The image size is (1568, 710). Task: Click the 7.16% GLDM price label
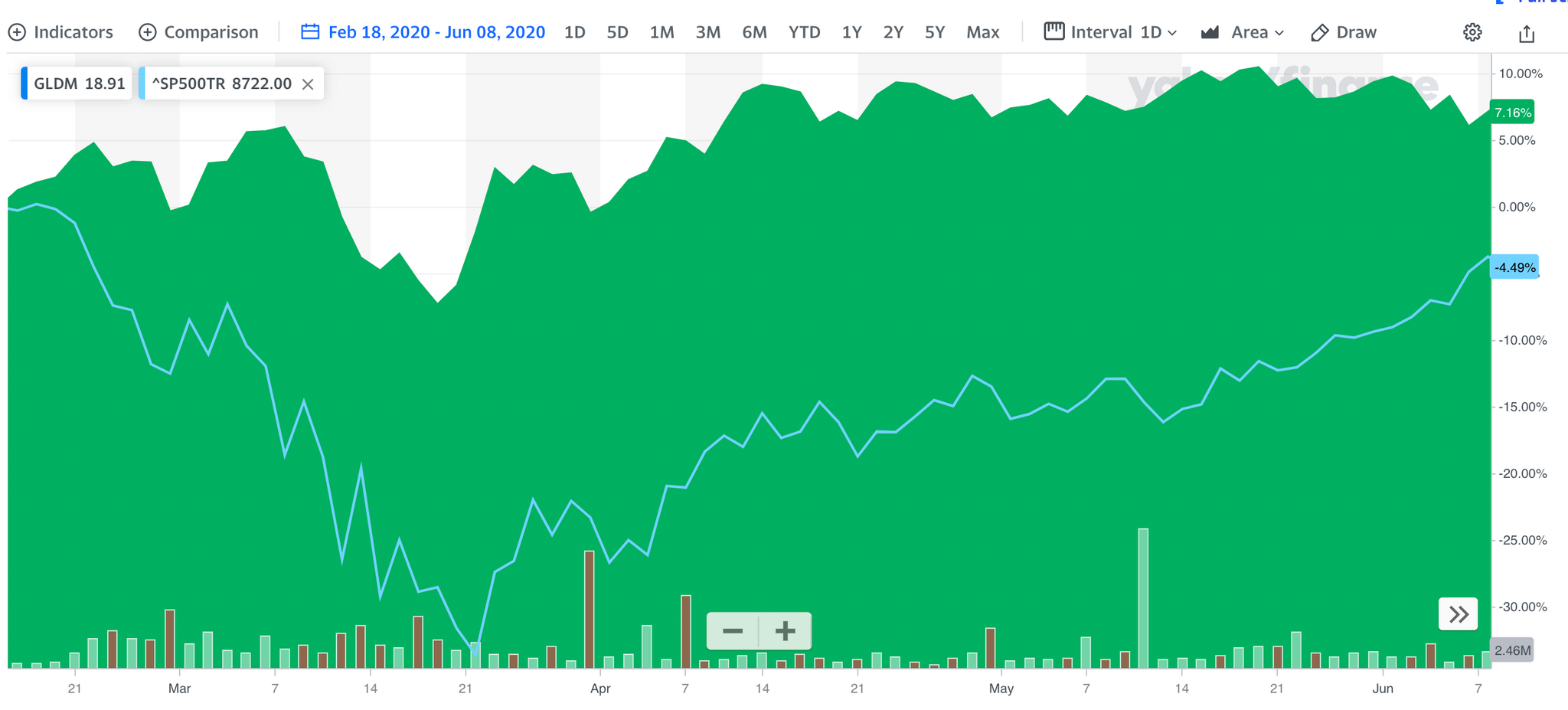1512,113
